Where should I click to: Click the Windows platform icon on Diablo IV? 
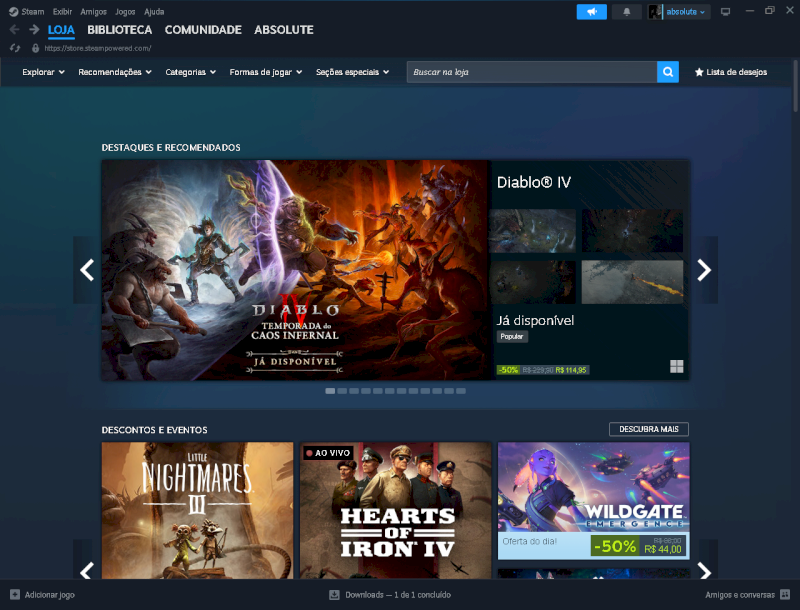tap(677, 366)
